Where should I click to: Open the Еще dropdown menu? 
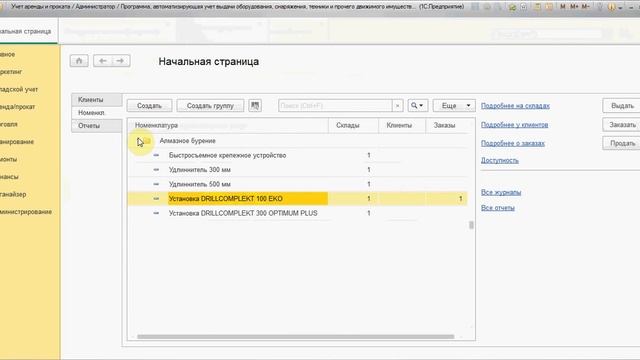click(x=454, y=105)
